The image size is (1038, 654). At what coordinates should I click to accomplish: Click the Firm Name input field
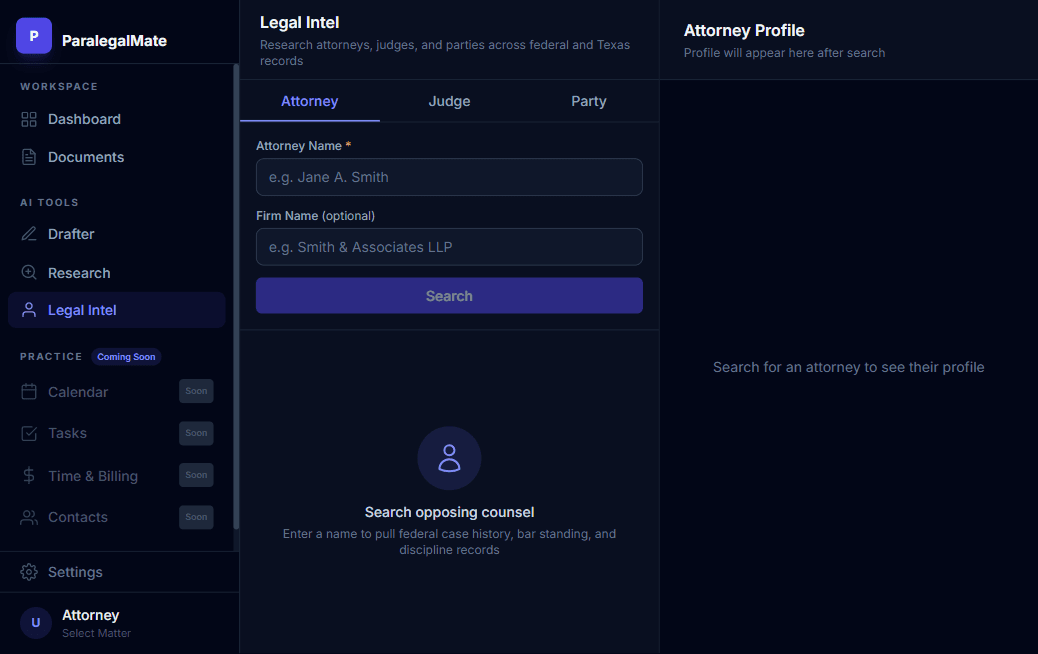pyautogui.click(x=449, y=247)
